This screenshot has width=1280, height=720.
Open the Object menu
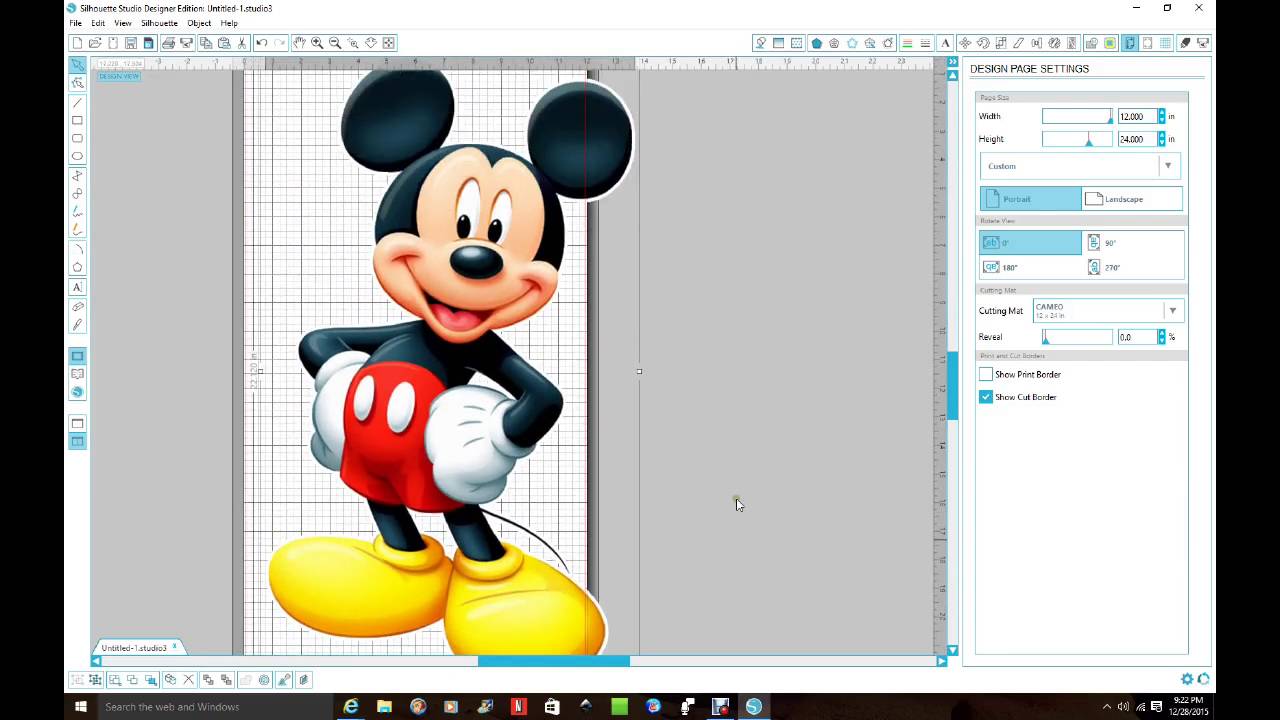pos(199,23)
